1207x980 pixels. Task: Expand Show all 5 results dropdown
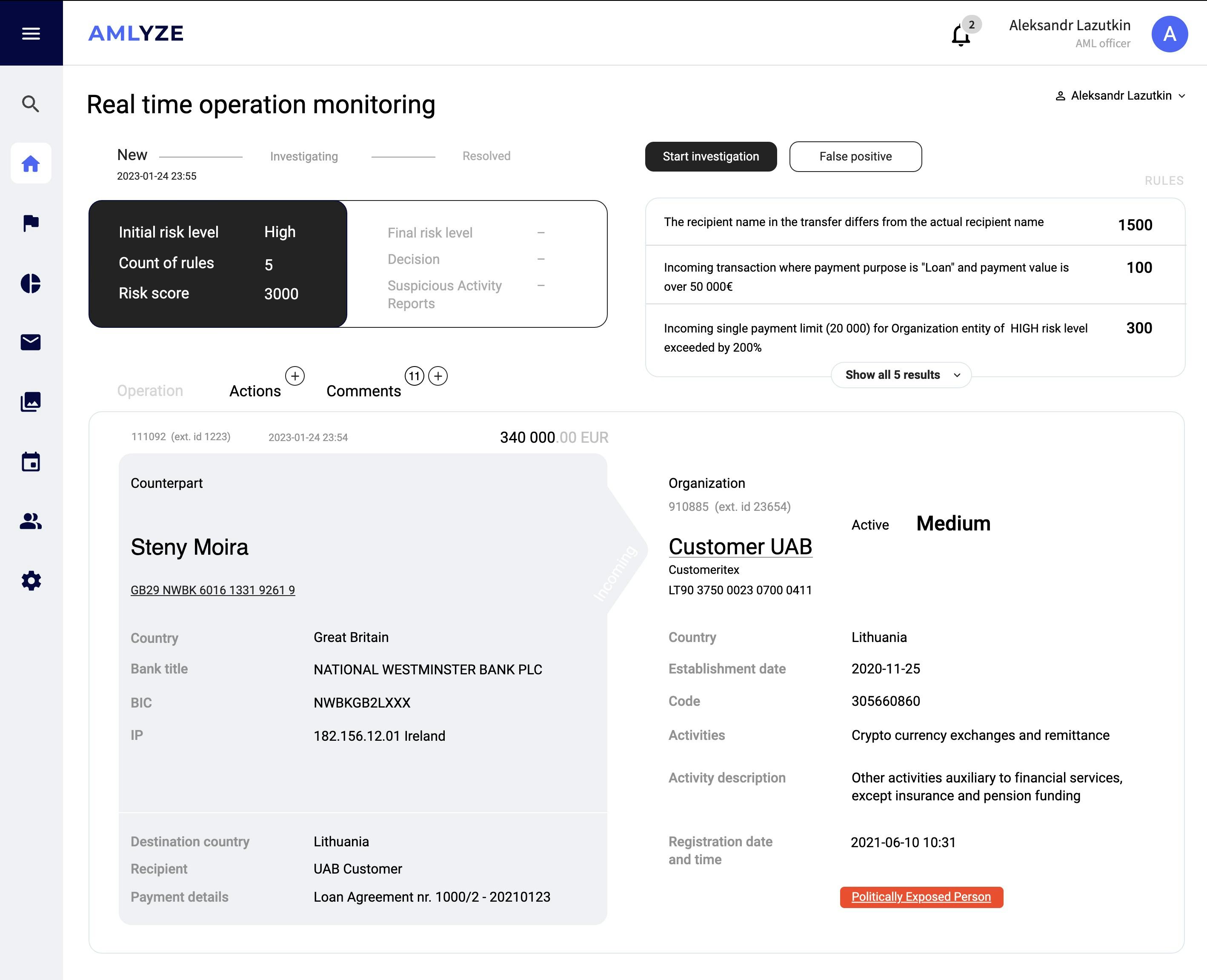tap(901, 375)
